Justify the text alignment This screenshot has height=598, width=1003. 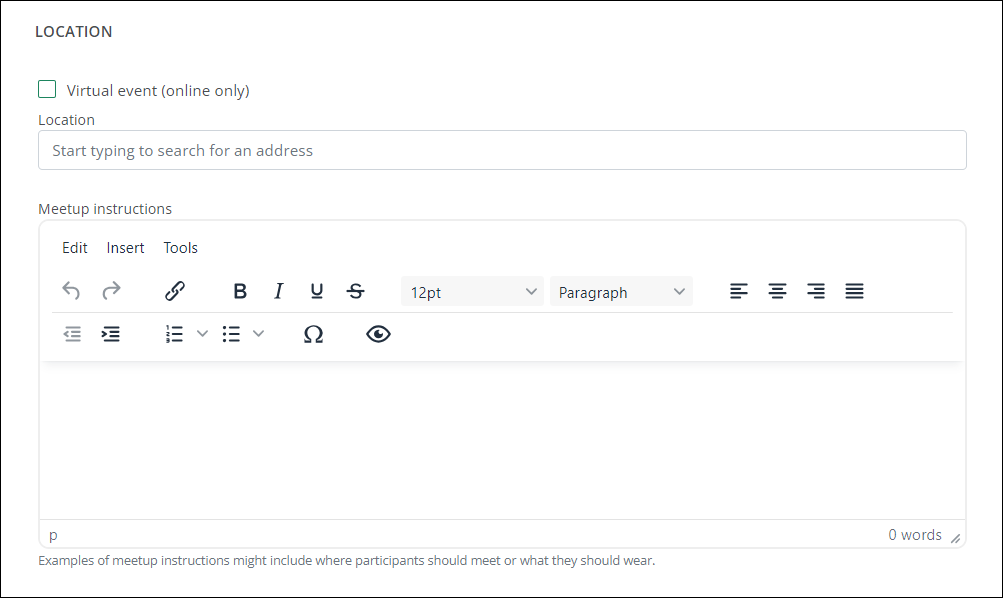pyautogui.click(x=854, y=291)
